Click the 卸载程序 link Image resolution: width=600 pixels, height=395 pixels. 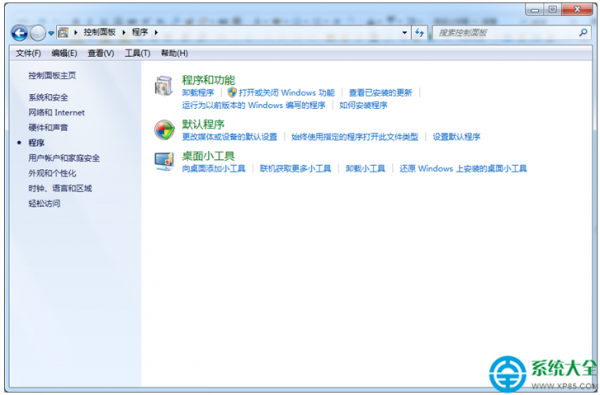198,93
